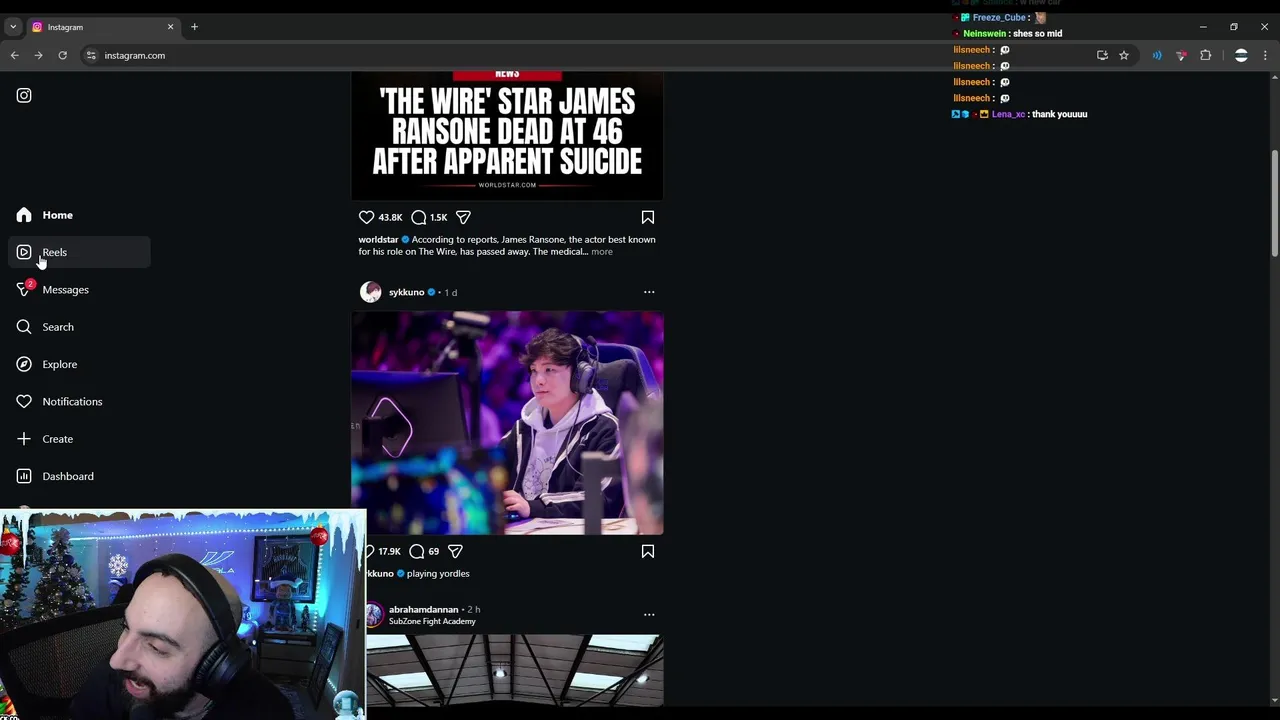Screen dimensions: 1280x720
Task: Open sykkuno username link in post header
Action: coord(406,292)
